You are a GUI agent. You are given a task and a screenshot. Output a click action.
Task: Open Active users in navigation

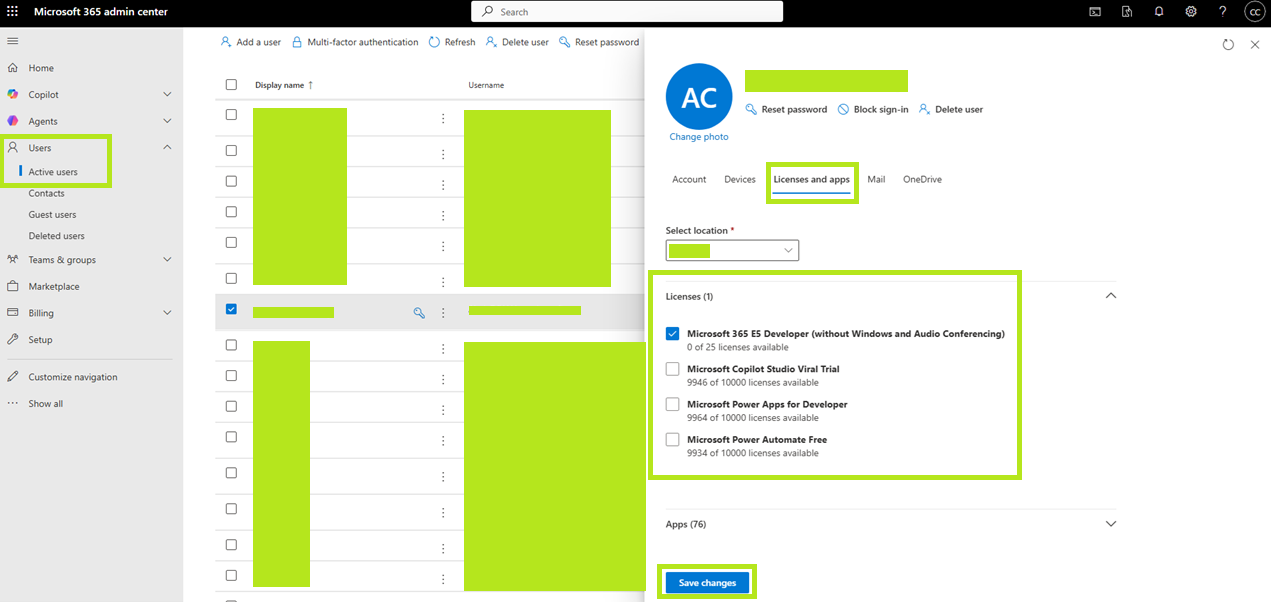[x=53, y=172]
